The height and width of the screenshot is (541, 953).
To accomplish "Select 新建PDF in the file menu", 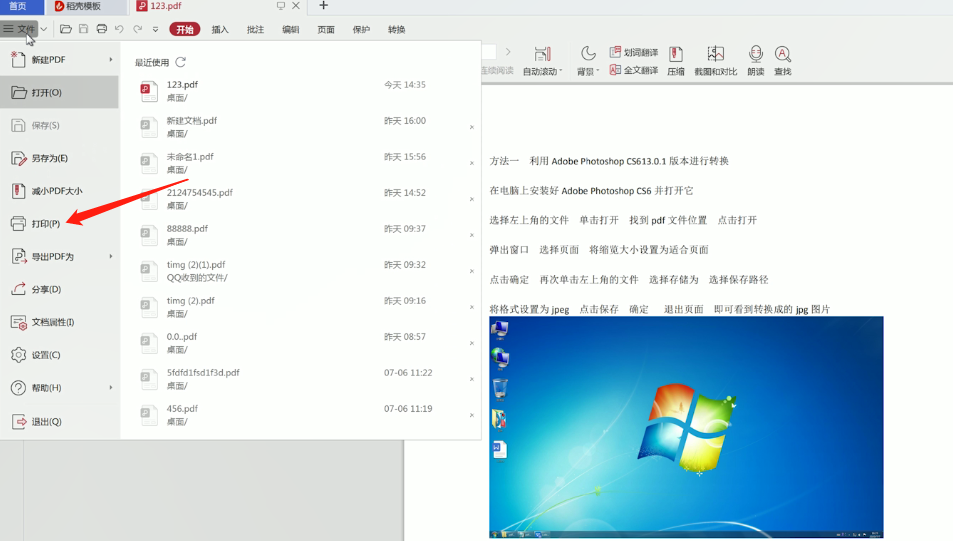I will click(60, 60).
